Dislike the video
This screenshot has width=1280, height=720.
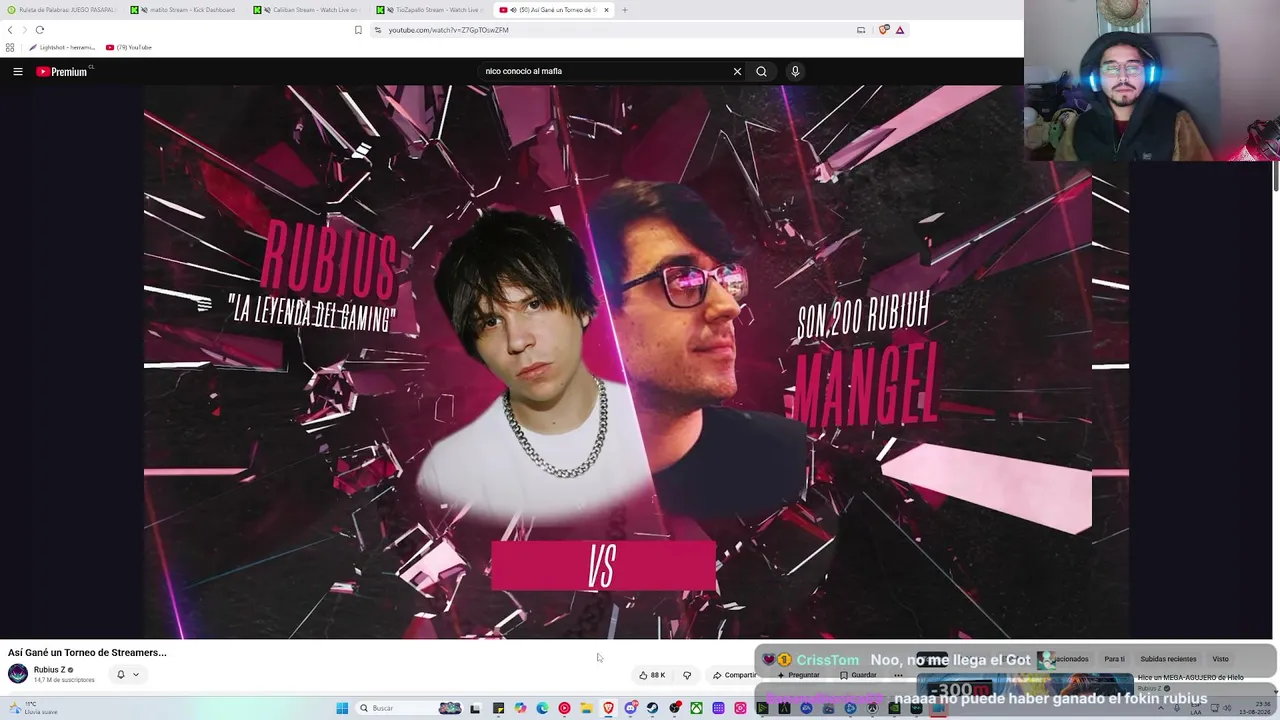[x=687, y=675]
